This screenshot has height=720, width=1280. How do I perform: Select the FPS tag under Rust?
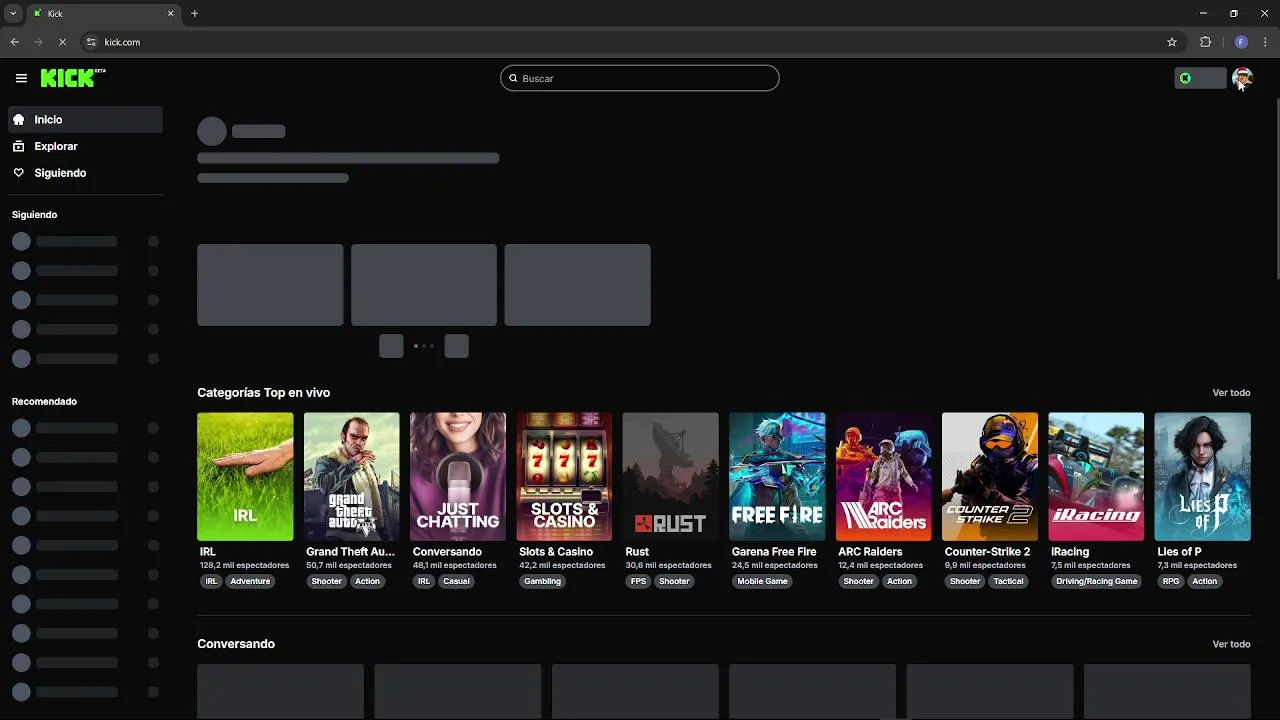coord(638,581)
